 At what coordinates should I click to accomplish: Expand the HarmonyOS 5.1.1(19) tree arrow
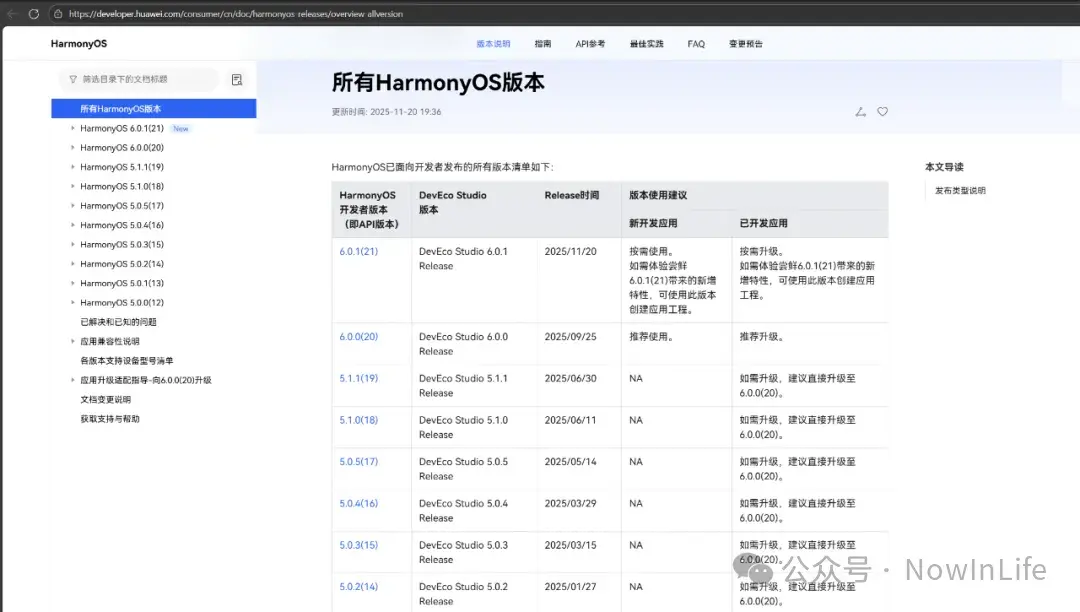click(x=72, y=167)
